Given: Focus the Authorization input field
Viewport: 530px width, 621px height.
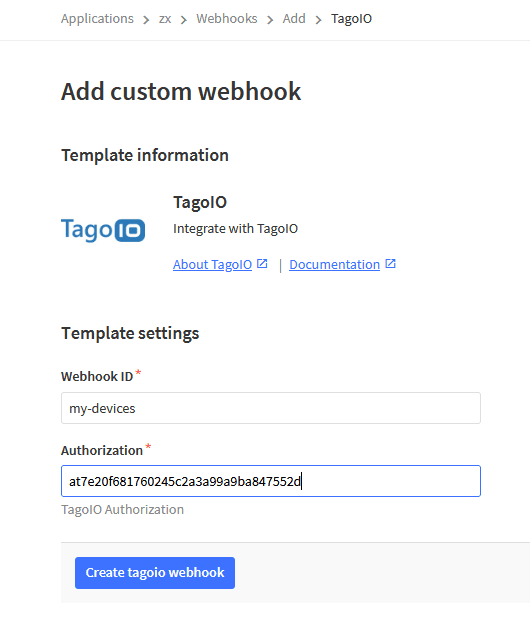Looking at the screenshot, I should click(271, 481).
